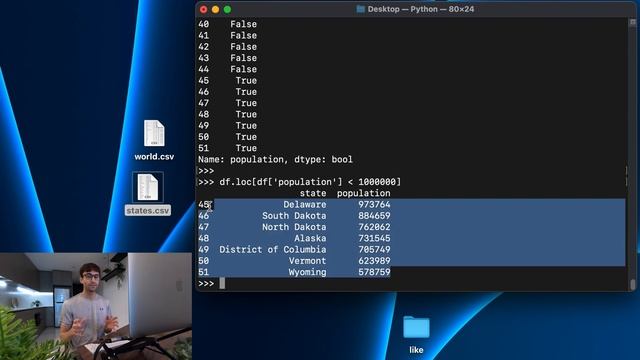The width and height of the screenshot is (640, 360).
Task: Click 'District of Columbia' in output
Action: coord(273,249)
